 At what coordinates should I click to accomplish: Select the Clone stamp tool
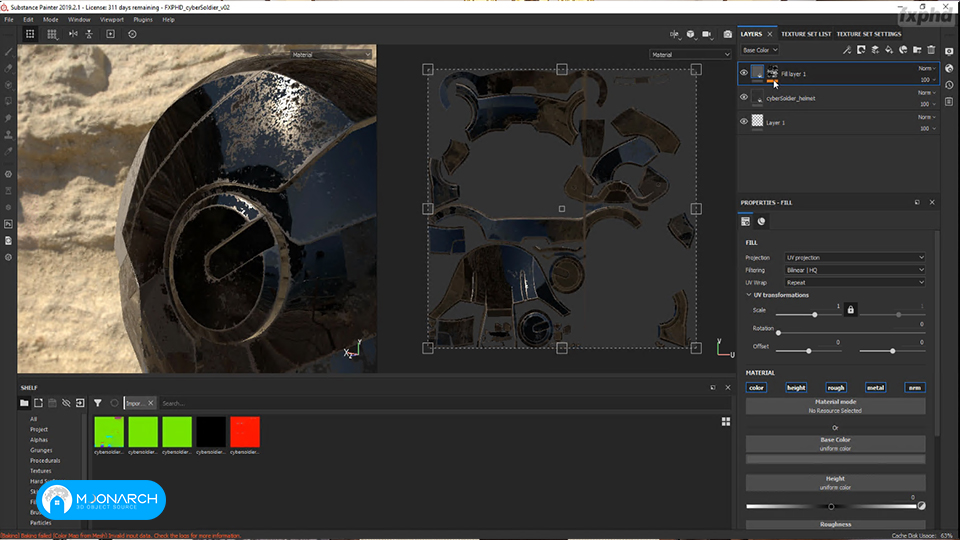click(x=9, y=134)
